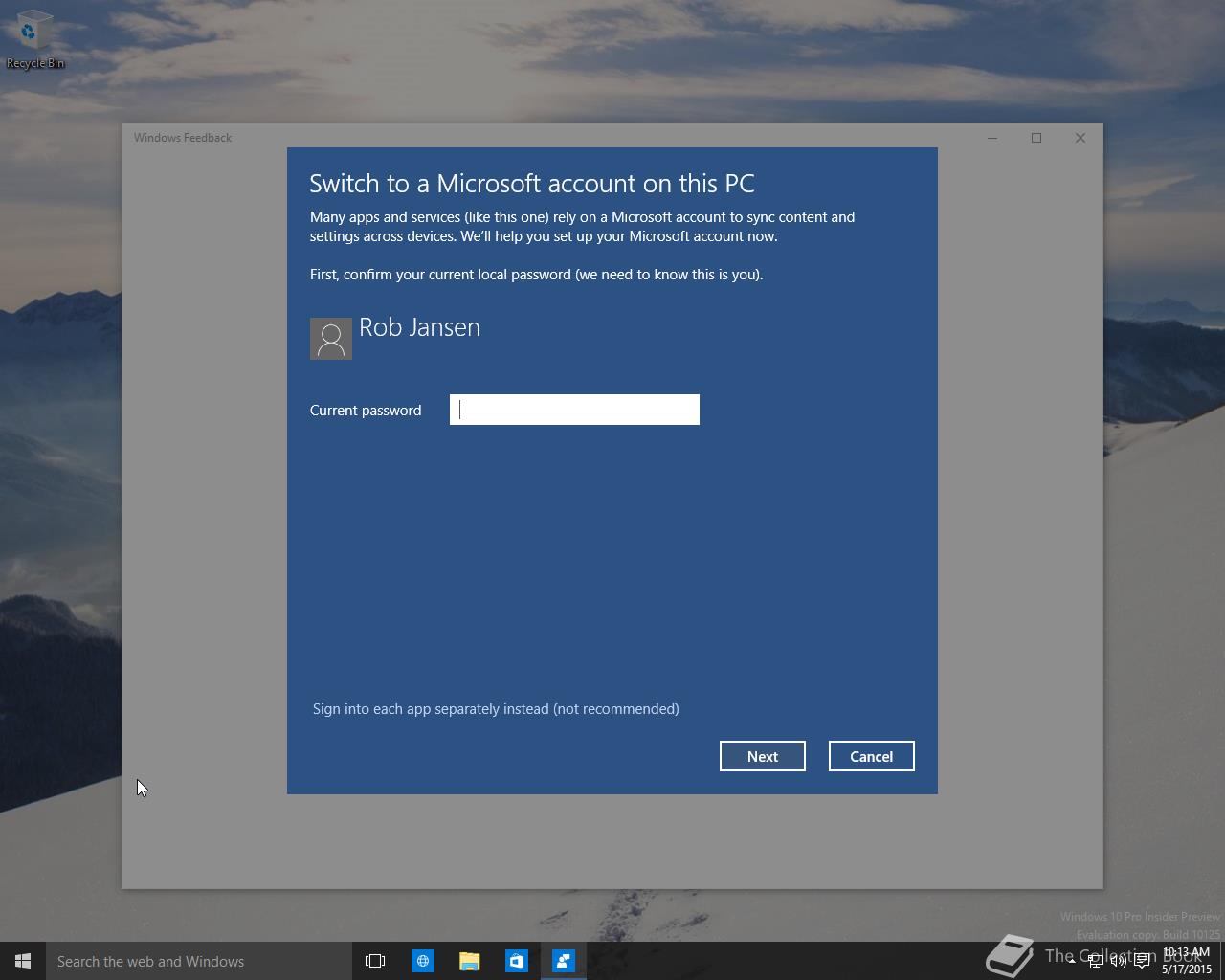The height and width of the screenshot is (980, 1225).
Task: Select the Windows Feedback taskbar icon
Action: pyautogui.click(x=563, y=961)
